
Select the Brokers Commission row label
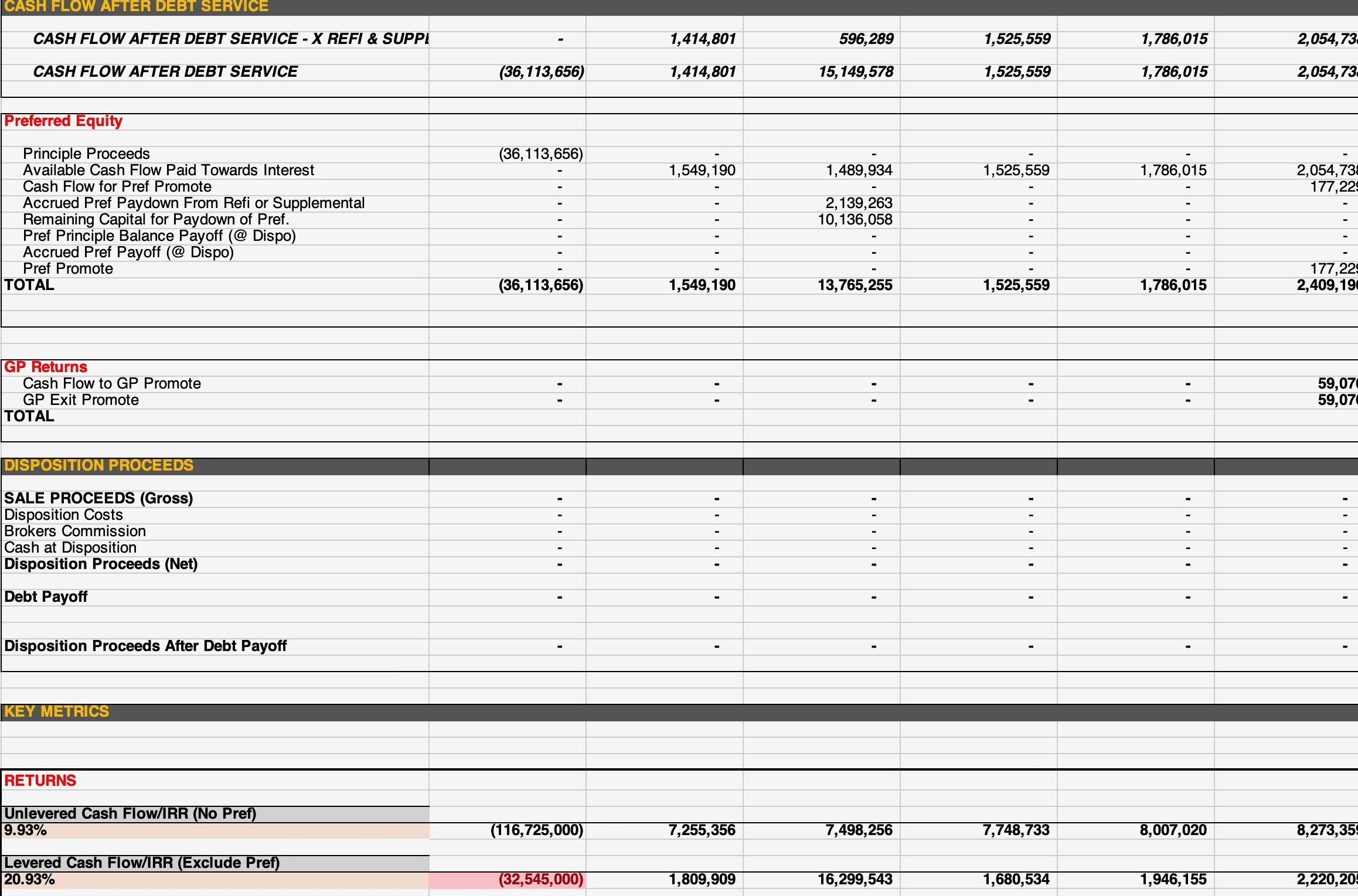point(75,531)
